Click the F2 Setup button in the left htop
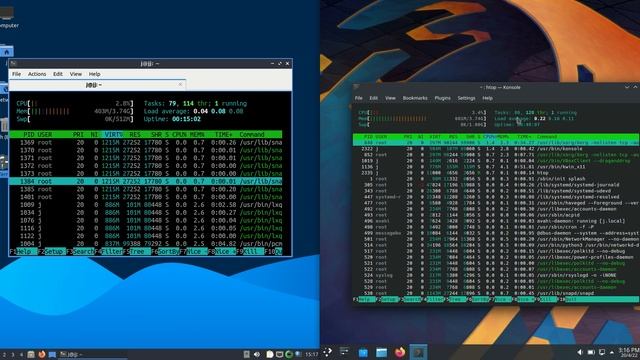640x360 pixels. 51,251
